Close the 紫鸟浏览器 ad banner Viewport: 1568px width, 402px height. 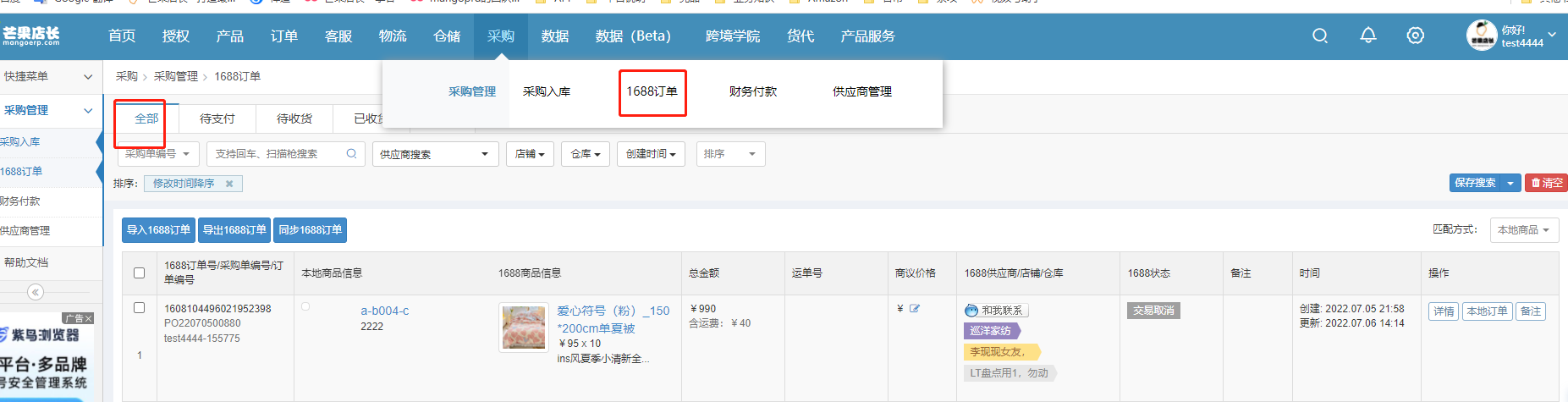89,318
